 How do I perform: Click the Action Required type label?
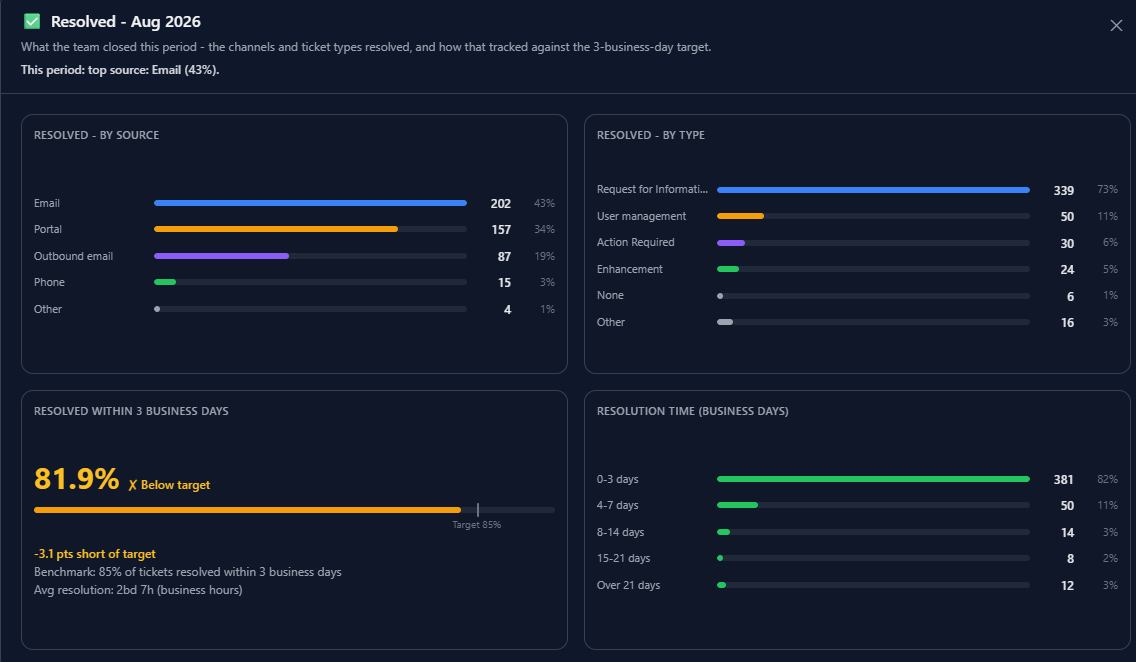[x=635, y=243]
